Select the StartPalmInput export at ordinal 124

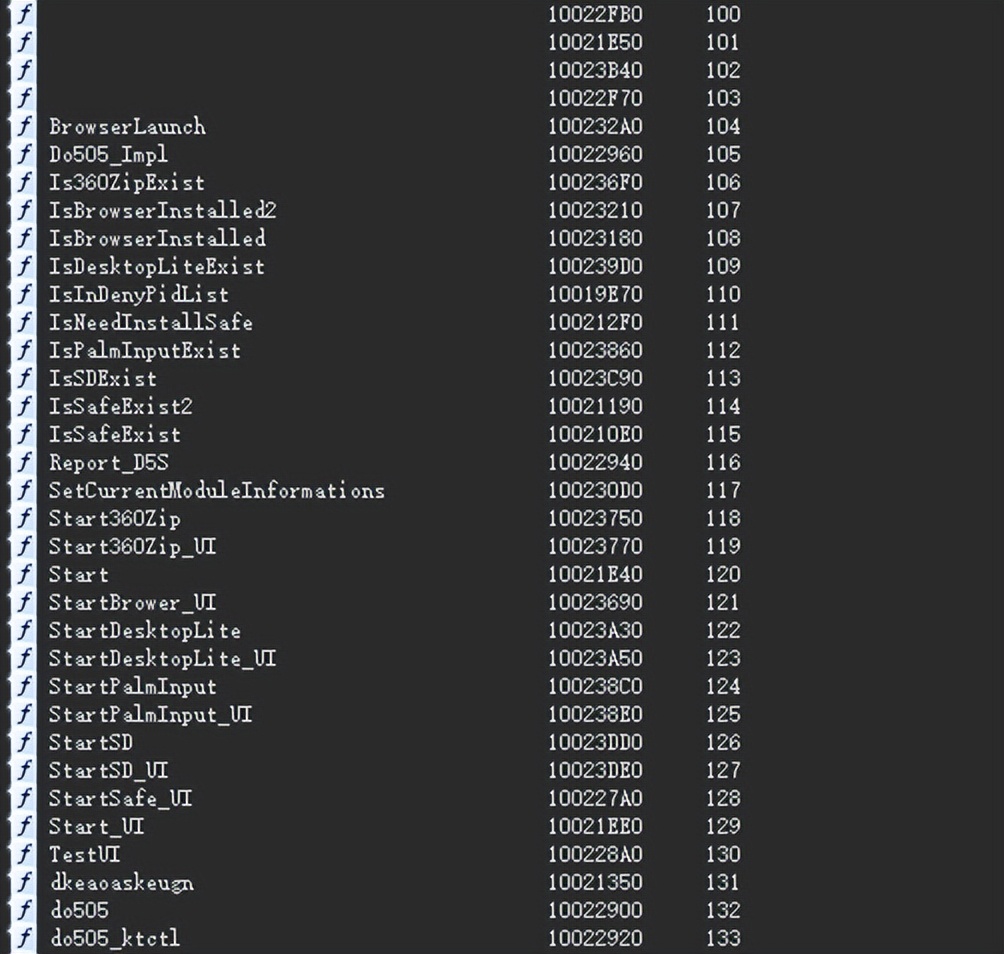(x=133, y=686)
